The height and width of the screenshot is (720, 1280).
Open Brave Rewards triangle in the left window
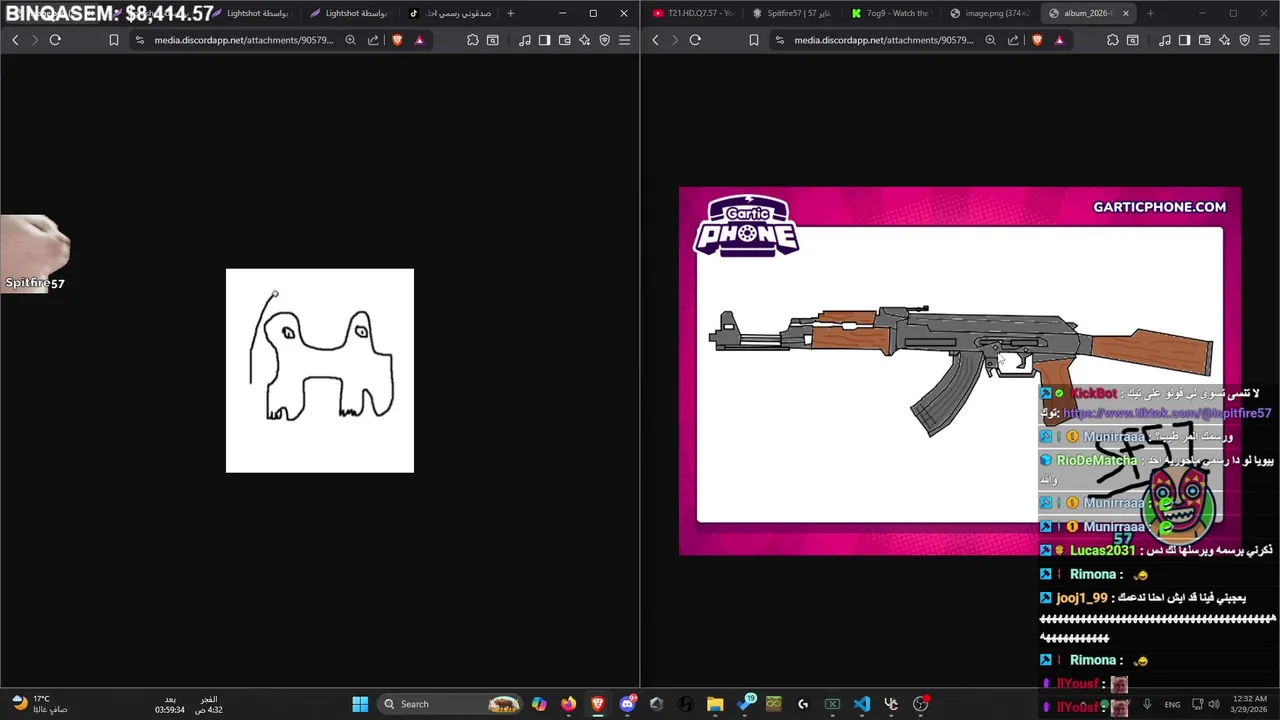click(x=419, y=40)
